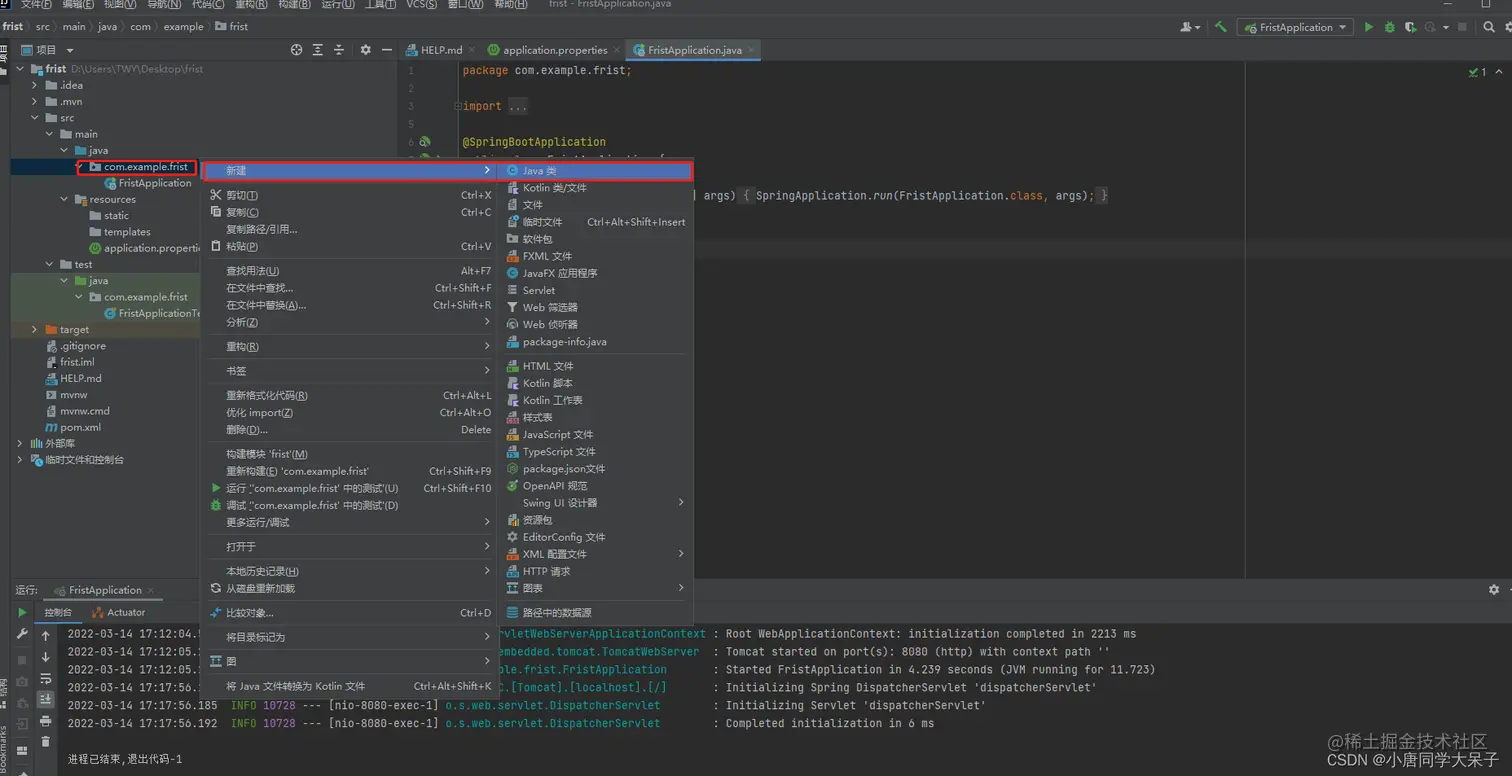
Task: Unfold the collapsed import block in editor
Action: pos(457,106)
